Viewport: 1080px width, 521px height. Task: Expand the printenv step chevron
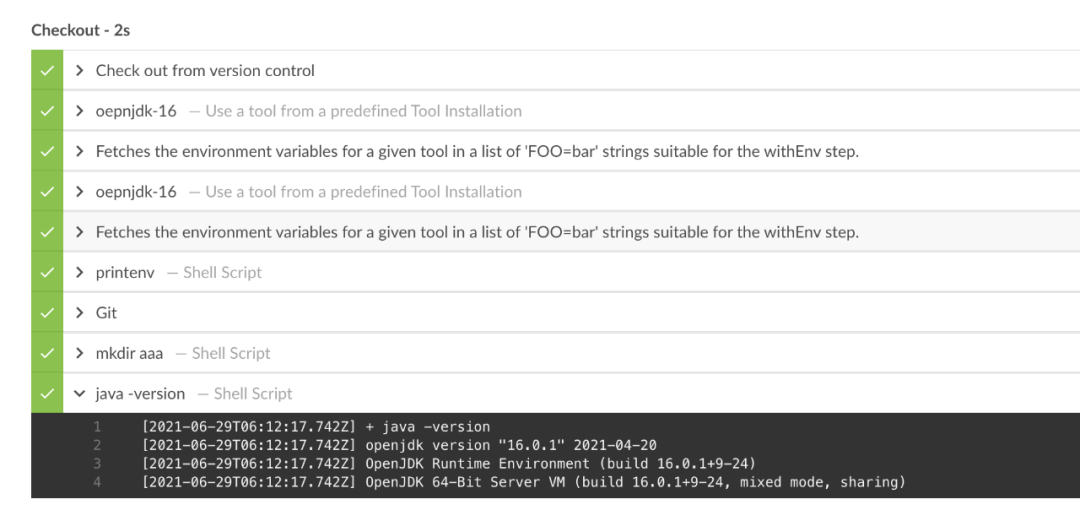[80, 272]
